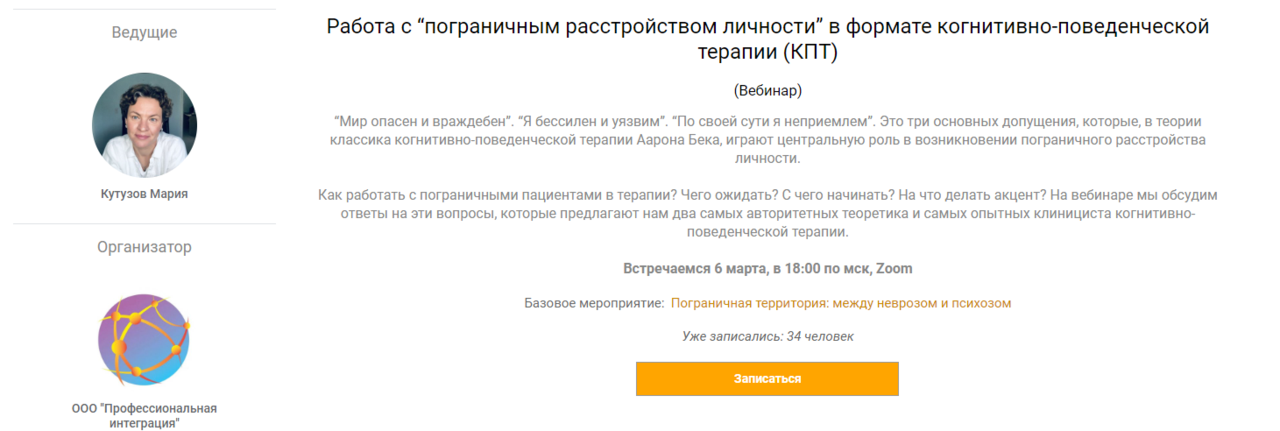The image size is (1280, 431).
Task: Click the paragraph starting "Как работать с пограничными"
Action: coord(767,213)
